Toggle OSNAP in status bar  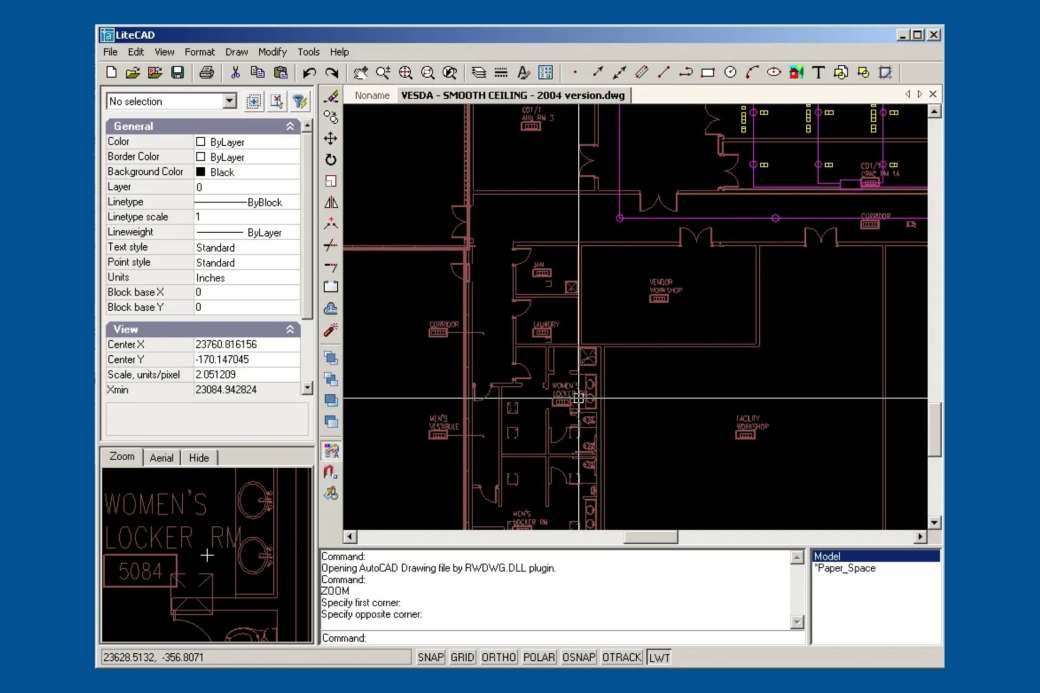578,657
